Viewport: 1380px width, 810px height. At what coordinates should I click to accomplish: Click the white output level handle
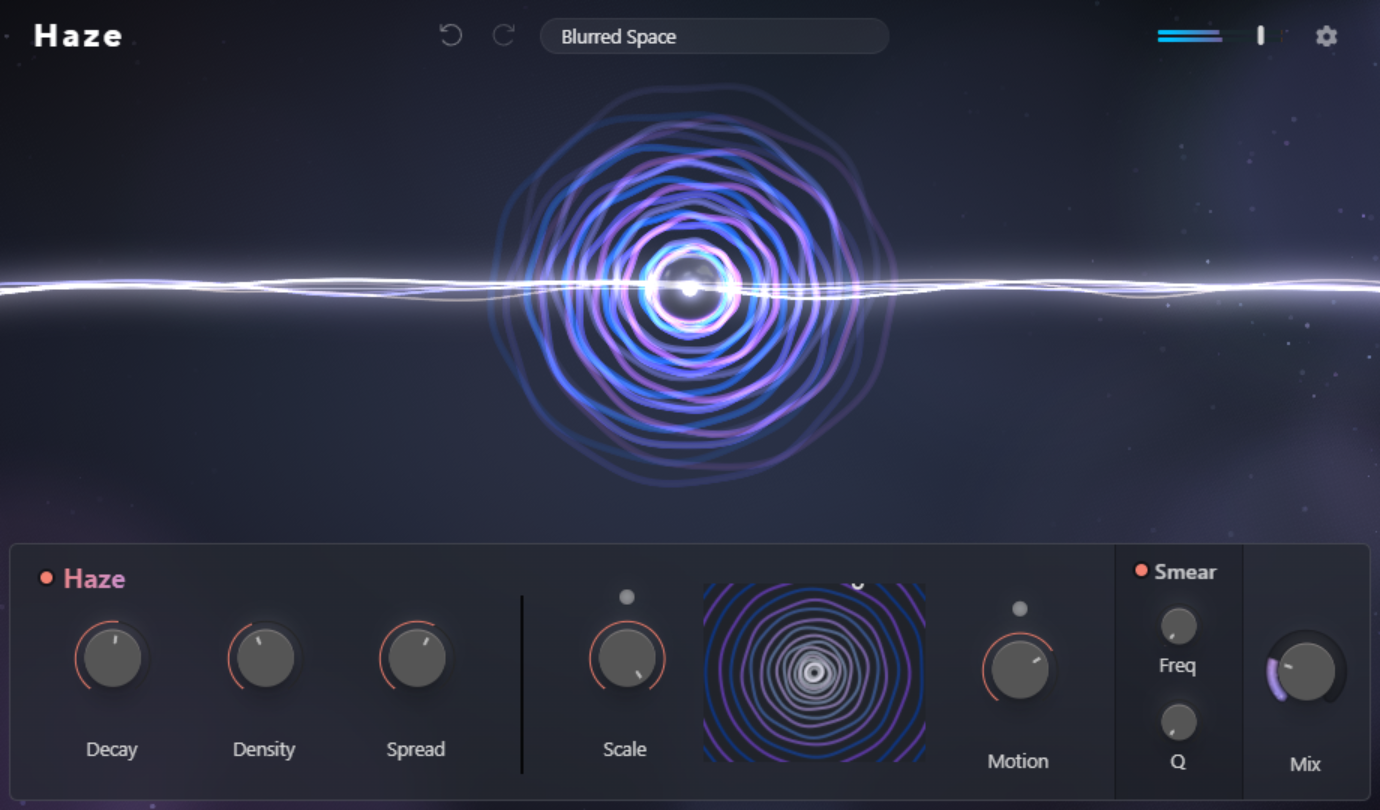point(1260,36)
